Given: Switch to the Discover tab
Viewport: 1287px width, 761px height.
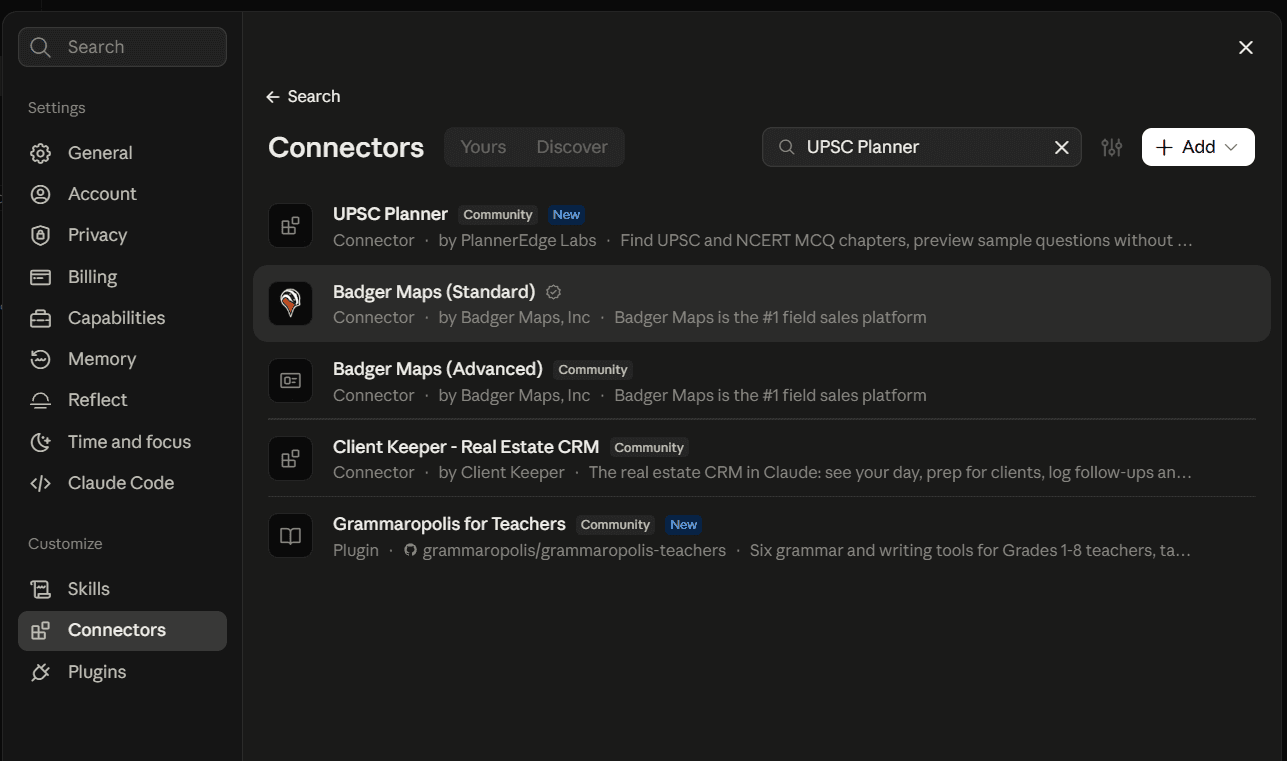Looking at the screenshot, I should tap(572, 147).
